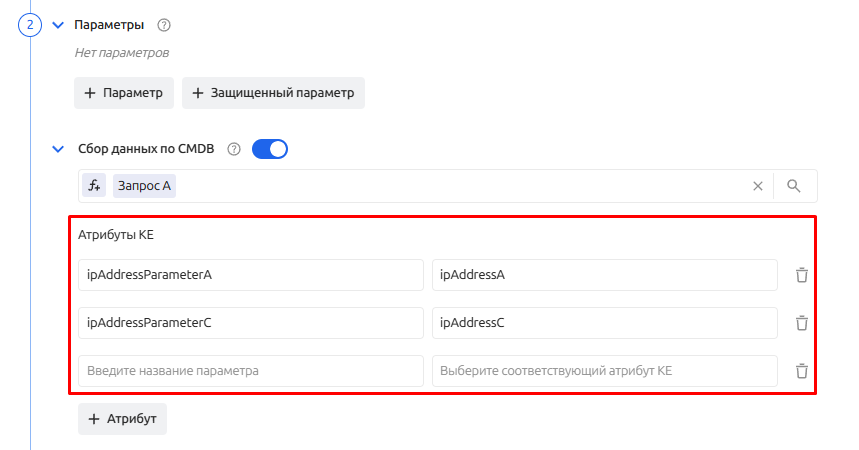Image resolution: width=859 pixels, height=450 pixels.
Task: Click the ipAddressC attribute field
Action: pyautogui.click(x=604, y=323)
